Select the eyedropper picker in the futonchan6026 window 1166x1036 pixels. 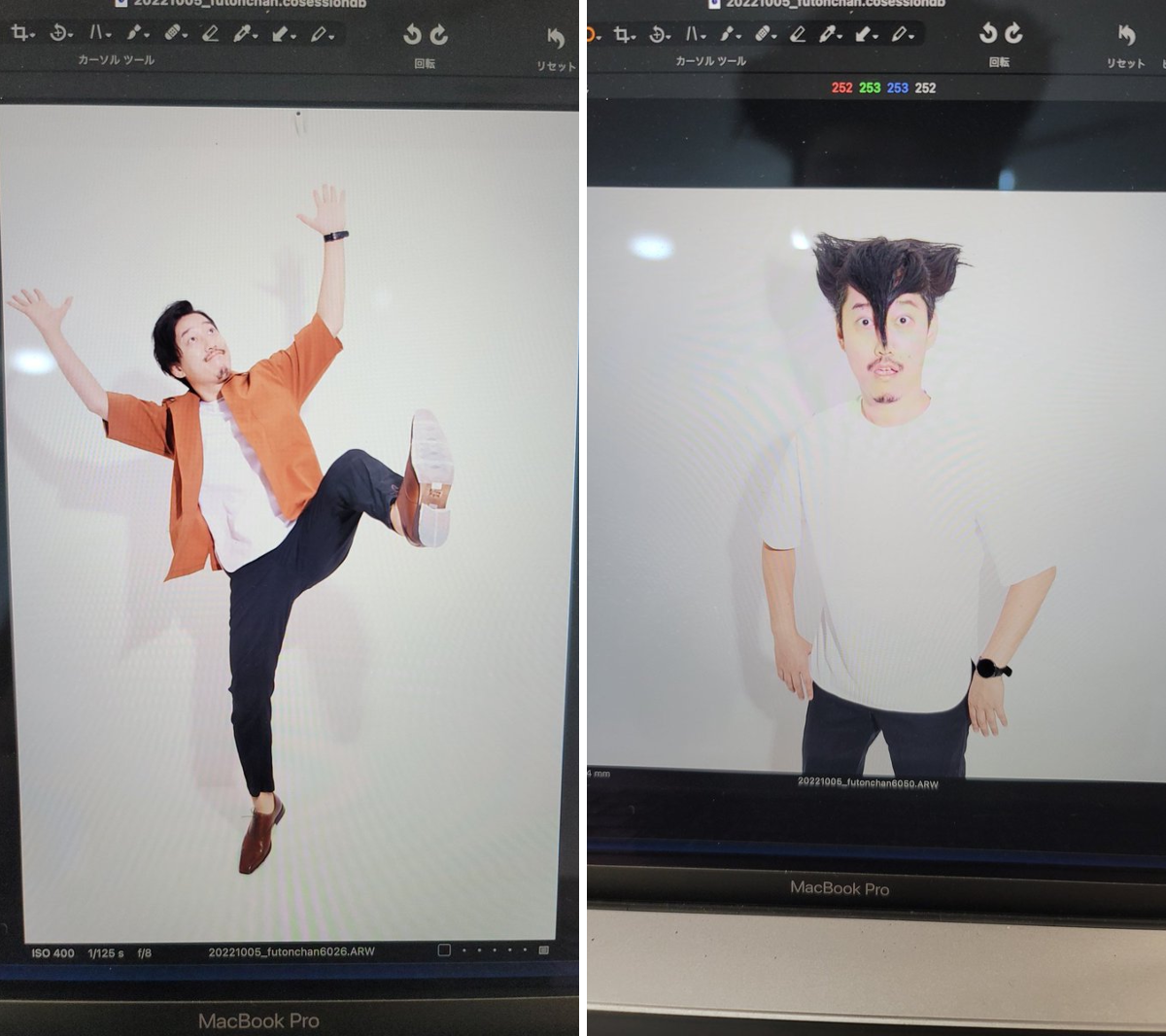(x=243, y=35)
